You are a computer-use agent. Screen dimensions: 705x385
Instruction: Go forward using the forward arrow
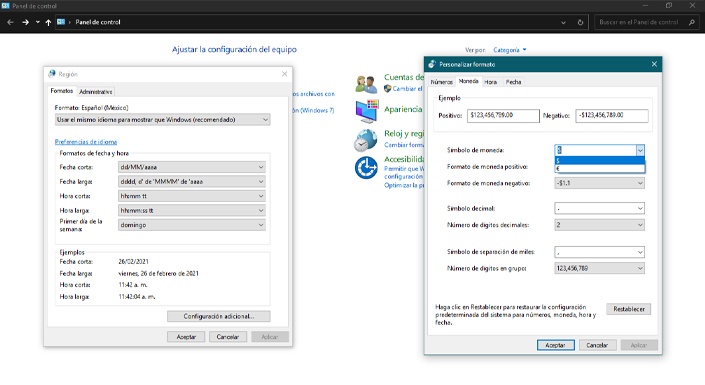coord(26,22)
